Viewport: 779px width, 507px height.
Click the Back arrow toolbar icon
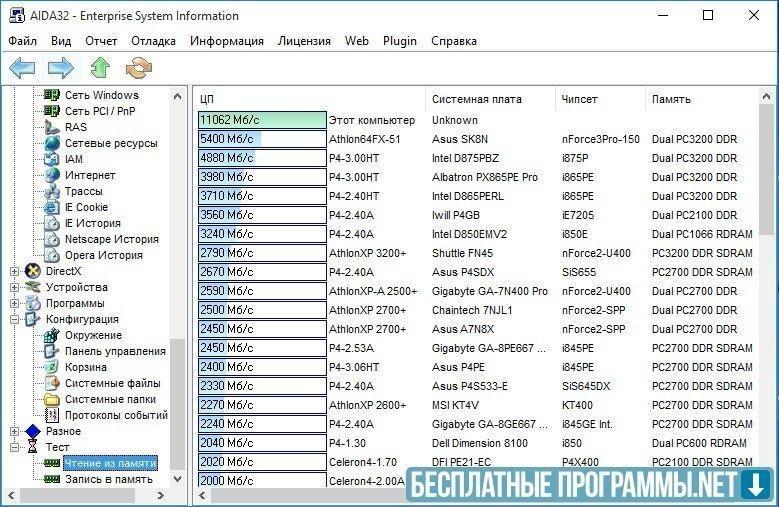[22, 68]
